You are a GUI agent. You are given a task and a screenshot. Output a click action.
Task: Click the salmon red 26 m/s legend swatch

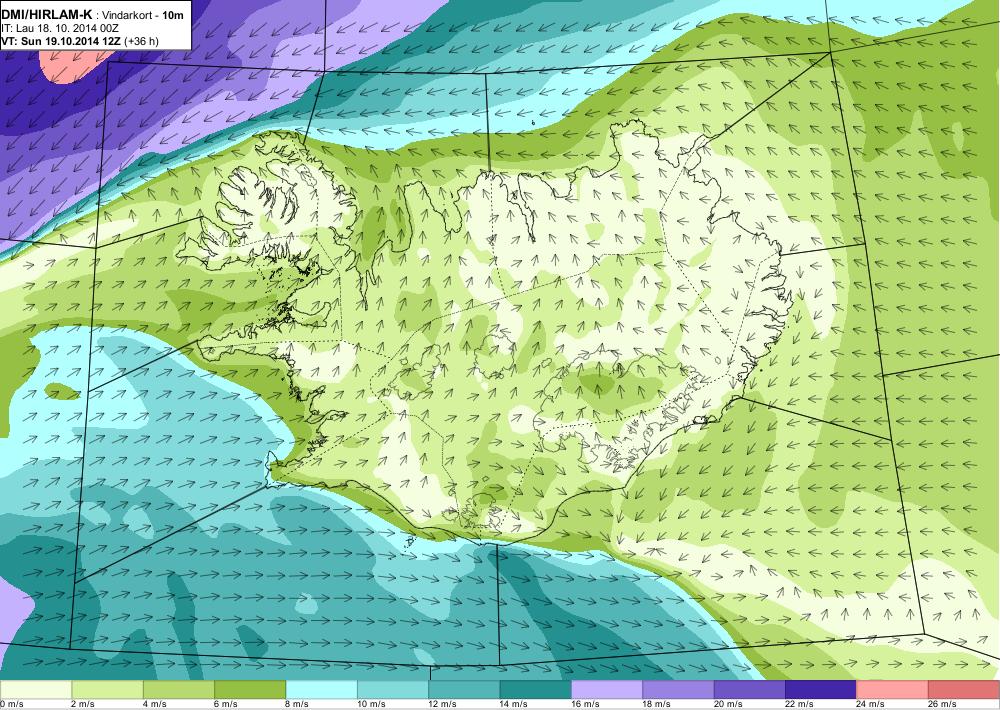[964, 690]
